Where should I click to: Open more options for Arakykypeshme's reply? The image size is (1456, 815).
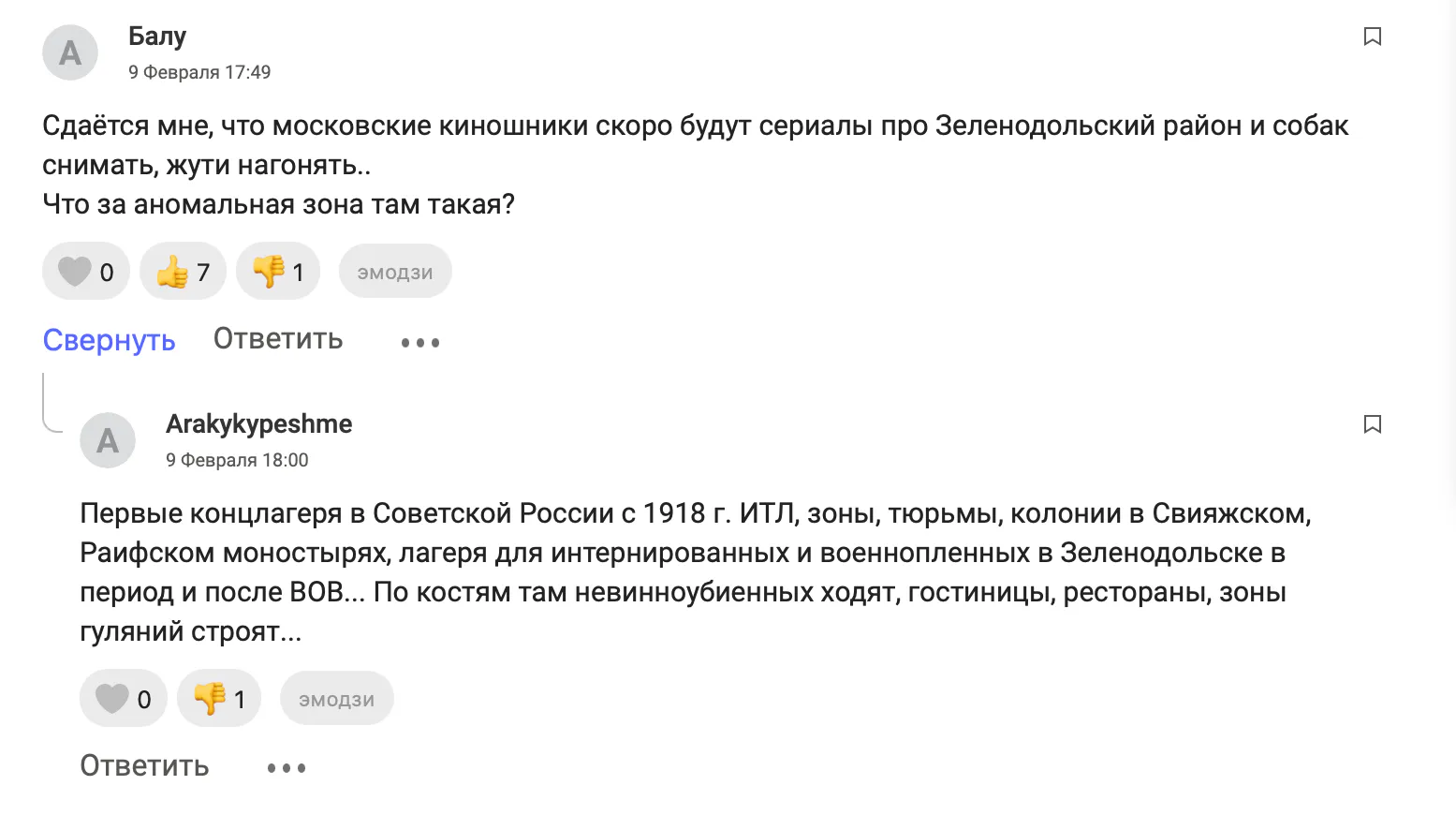tap(287, 768)
